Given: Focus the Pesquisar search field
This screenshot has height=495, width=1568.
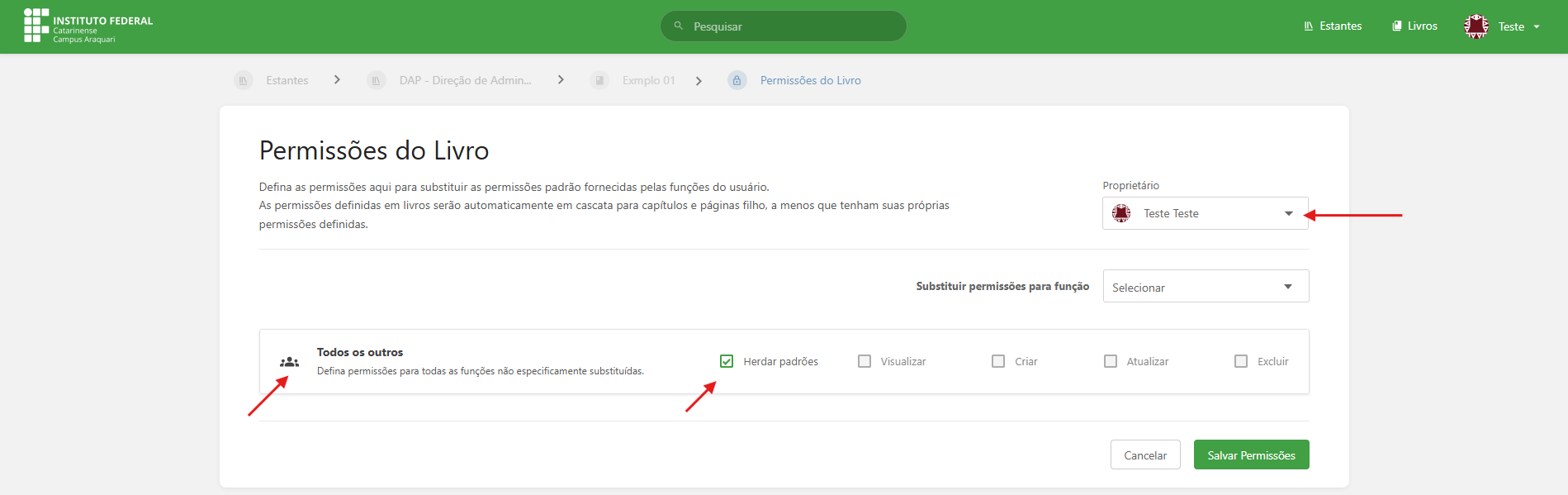Looking at the screenshot, I should 793,26.
